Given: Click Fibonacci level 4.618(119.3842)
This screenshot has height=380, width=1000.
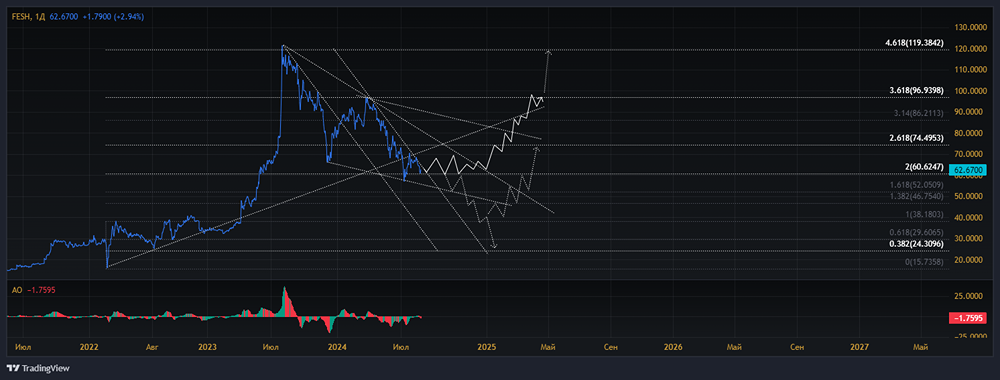Looking at the screenshot, I should (x=915, y=43).
